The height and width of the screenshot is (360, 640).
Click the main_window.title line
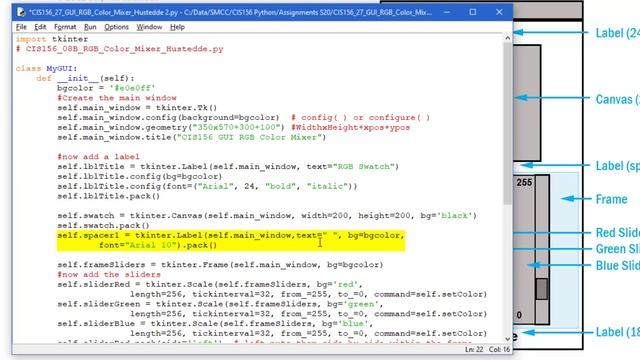[191, 137]
